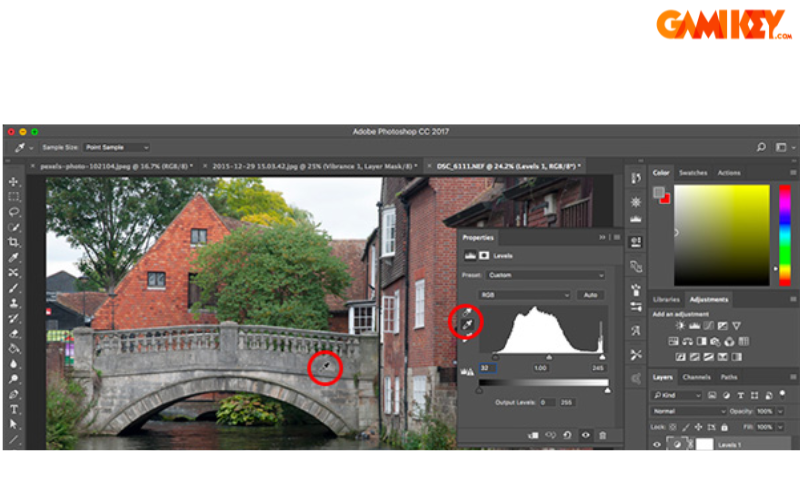Open the RGB channel dropdown

tap(524, 295)
